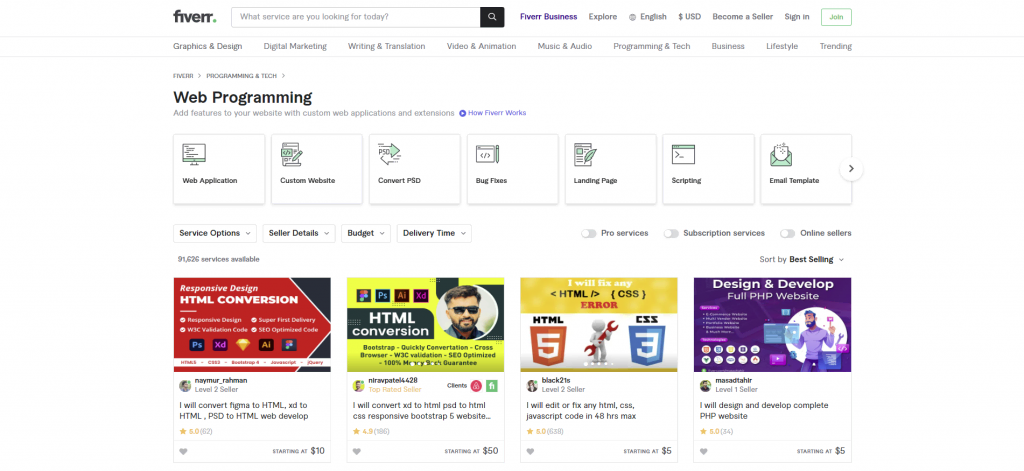Turn on the Online sellers filter
Viewport: 1024px width, 471px height.
tap(788, 233)
